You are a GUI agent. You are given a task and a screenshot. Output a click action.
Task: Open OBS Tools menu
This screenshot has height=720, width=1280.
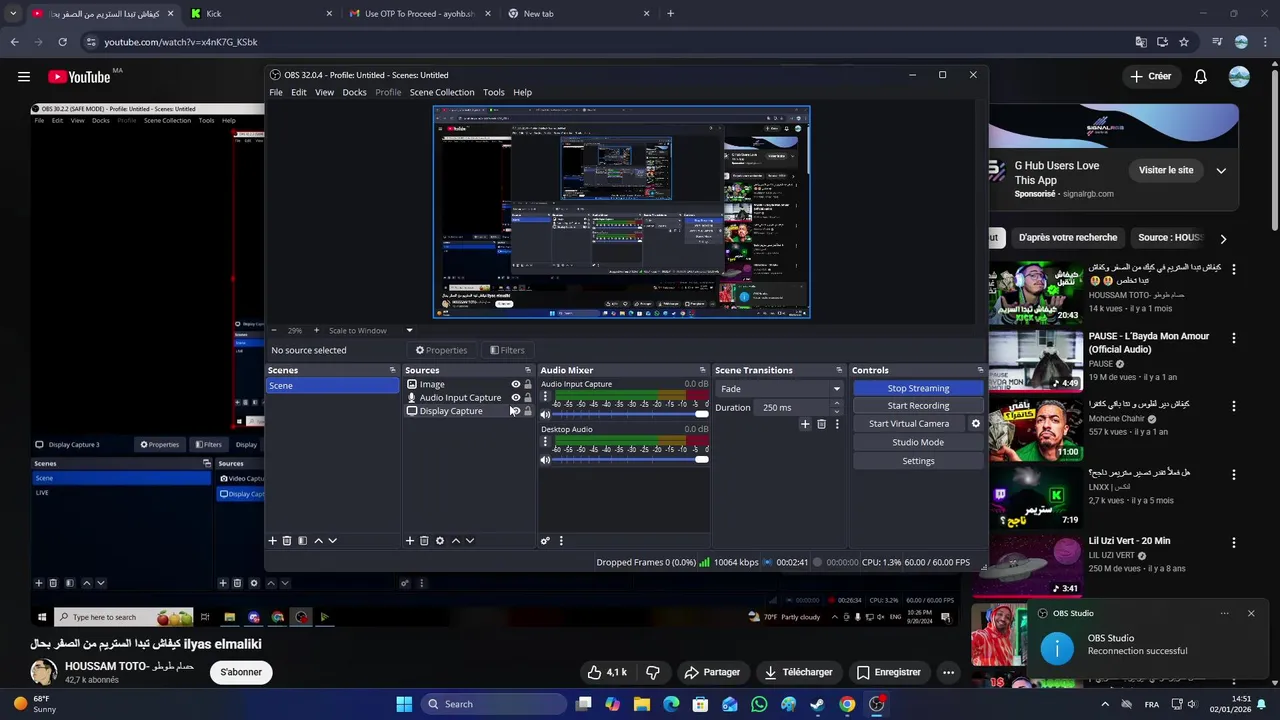[494, 92]
